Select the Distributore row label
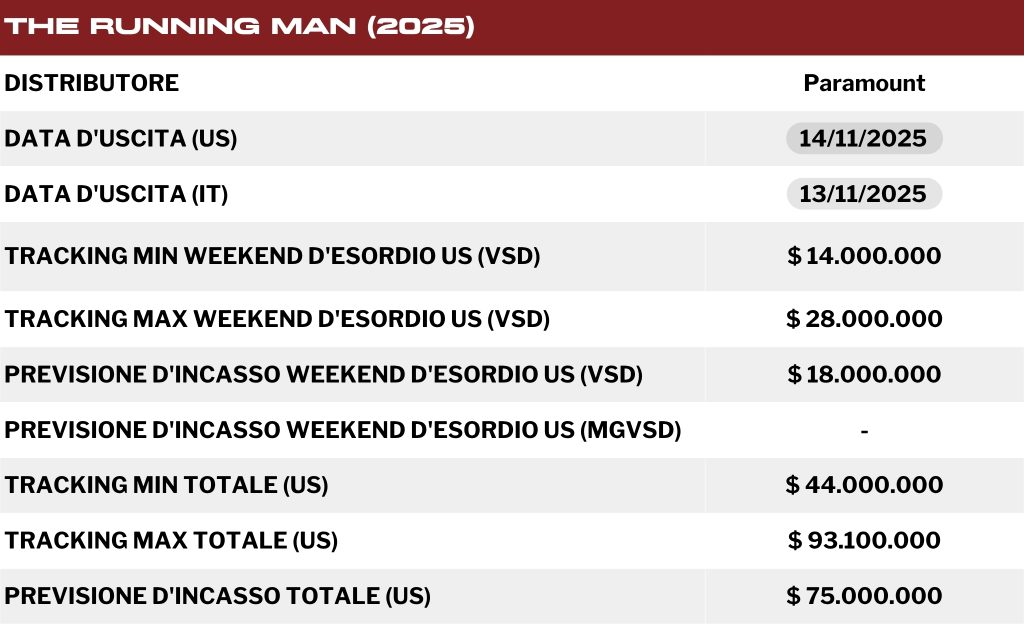 [92, 83]
